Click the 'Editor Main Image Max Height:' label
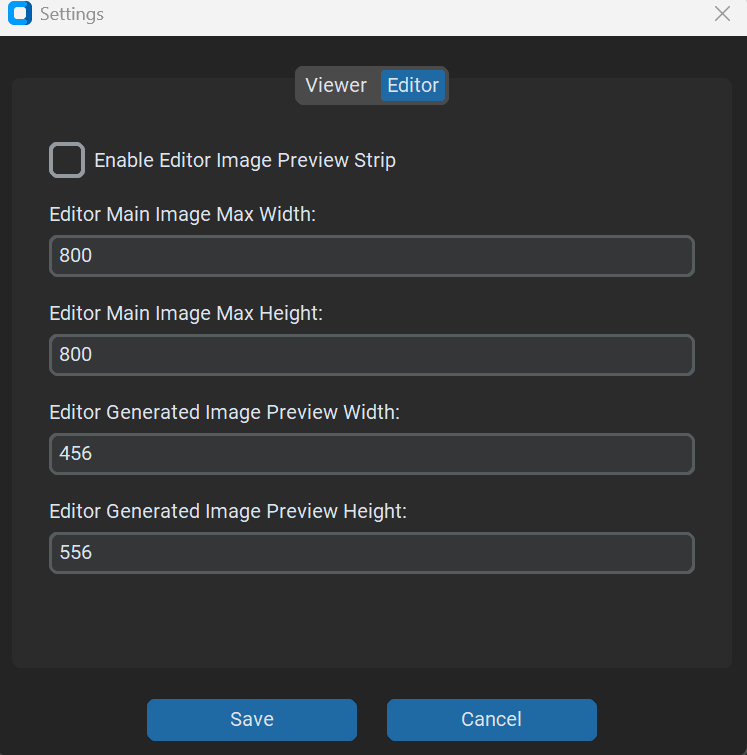The height and width of the screenshot is (755, 747). pyautogui.click(x=186, y=314)
